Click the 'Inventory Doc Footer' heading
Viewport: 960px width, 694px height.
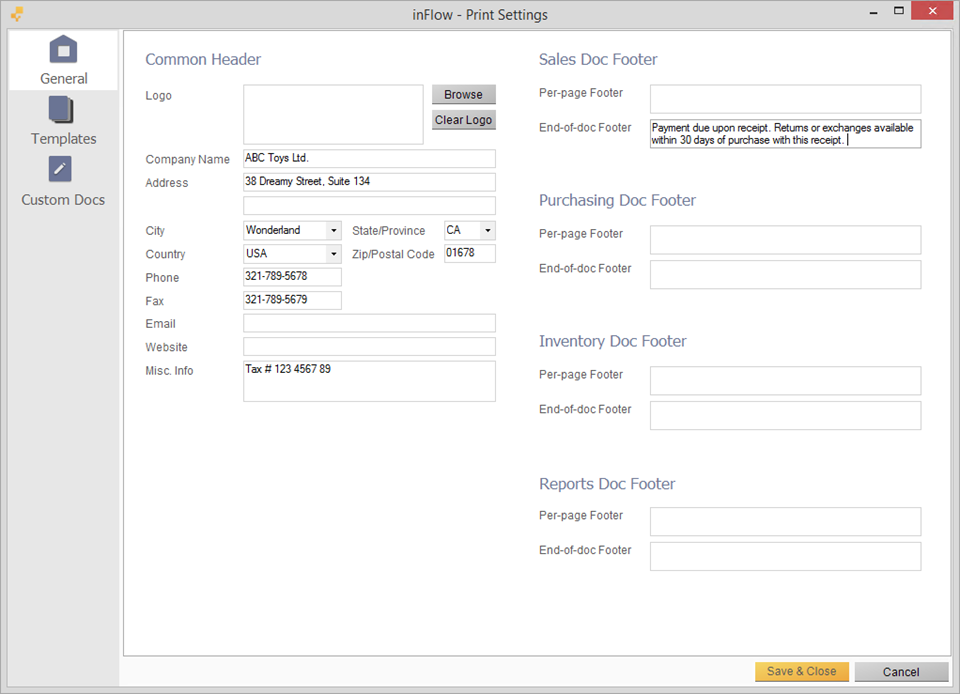(x=612, y=341)
